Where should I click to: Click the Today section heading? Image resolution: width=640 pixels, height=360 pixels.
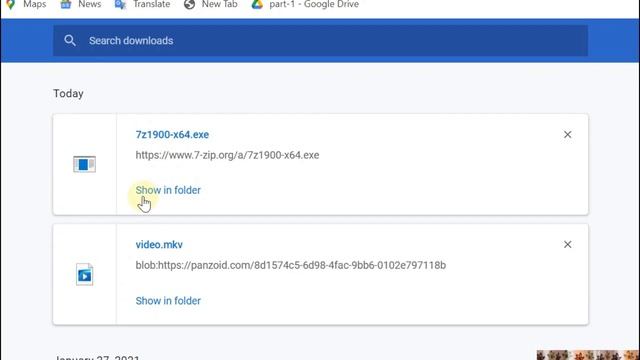coord(68,93)
